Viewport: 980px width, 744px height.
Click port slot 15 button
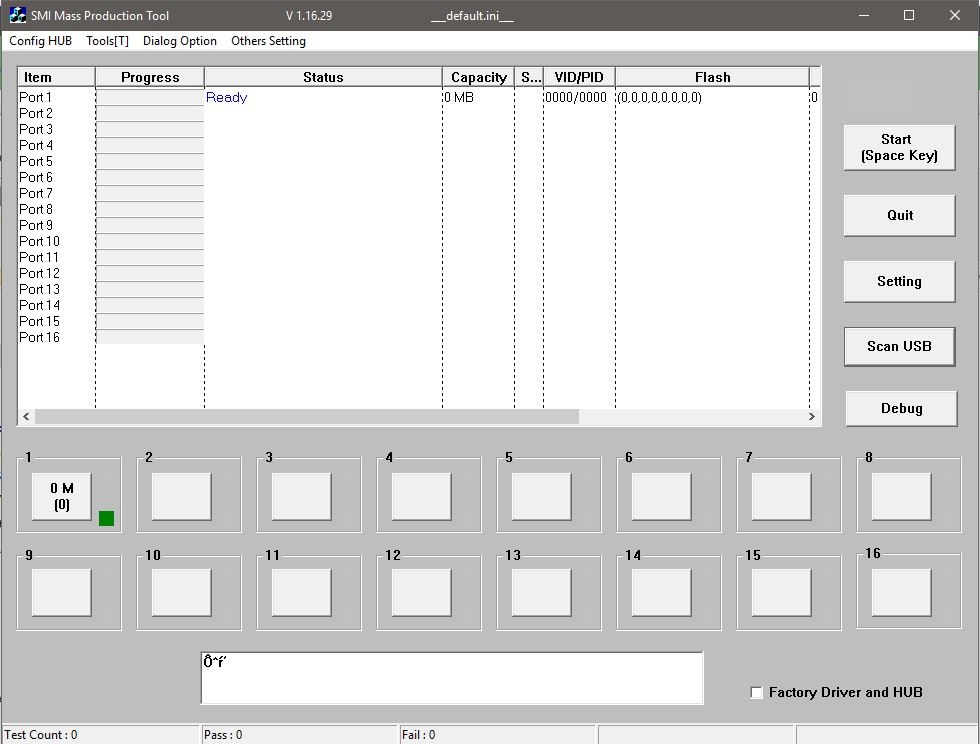click(x=781, y=593)
